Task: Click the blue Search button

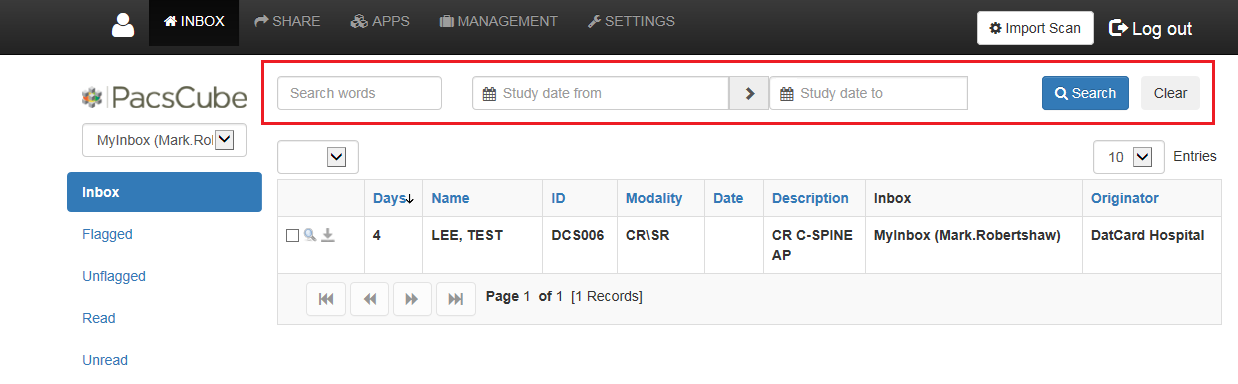Action: point(1085,93)
